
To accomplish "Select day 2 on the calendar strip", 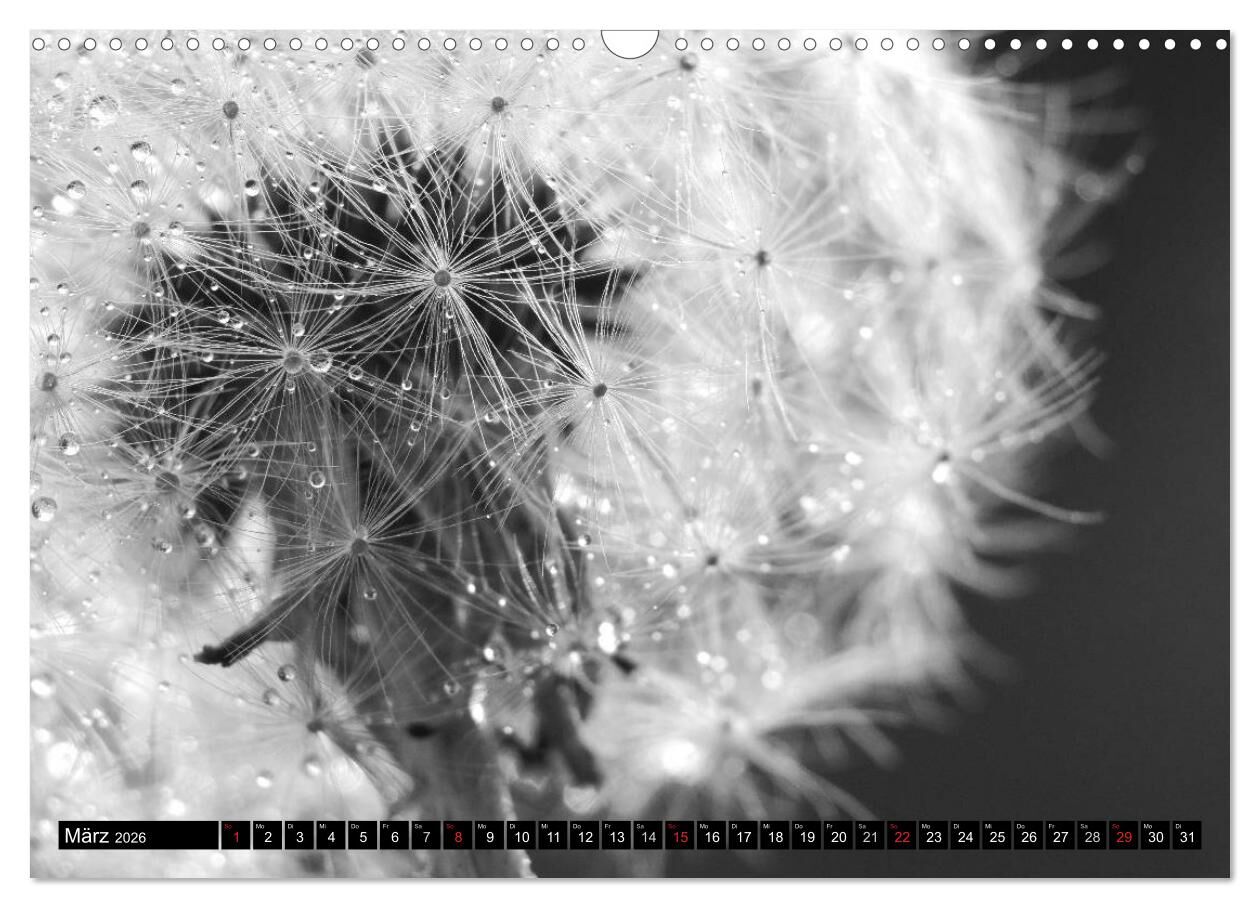I will pos(267,836).
